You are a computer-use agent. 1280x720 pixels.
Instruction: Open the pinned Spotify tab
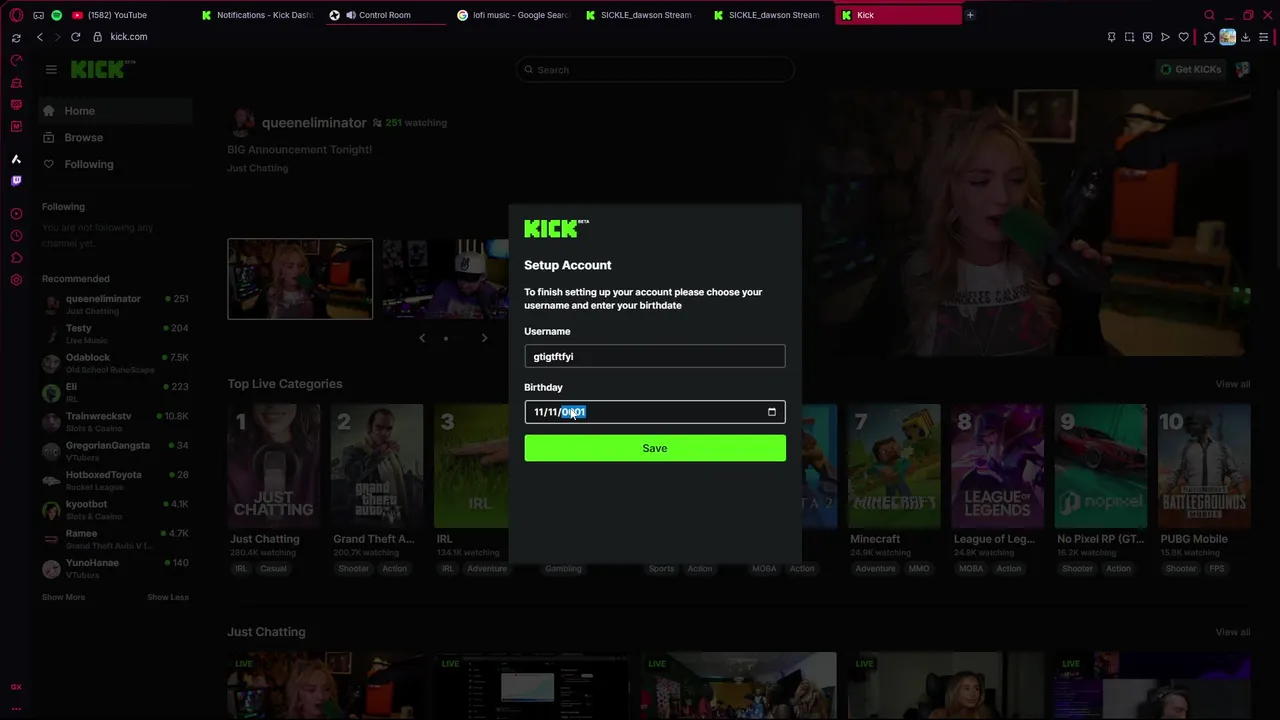pyautogui.click(x=56, y=15)
